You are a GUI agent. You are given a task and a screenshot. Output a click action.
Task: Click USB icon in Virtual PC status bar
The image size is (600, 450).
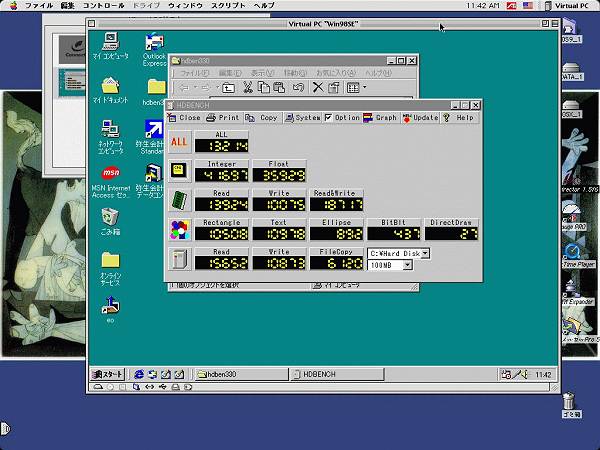point(163,387)
